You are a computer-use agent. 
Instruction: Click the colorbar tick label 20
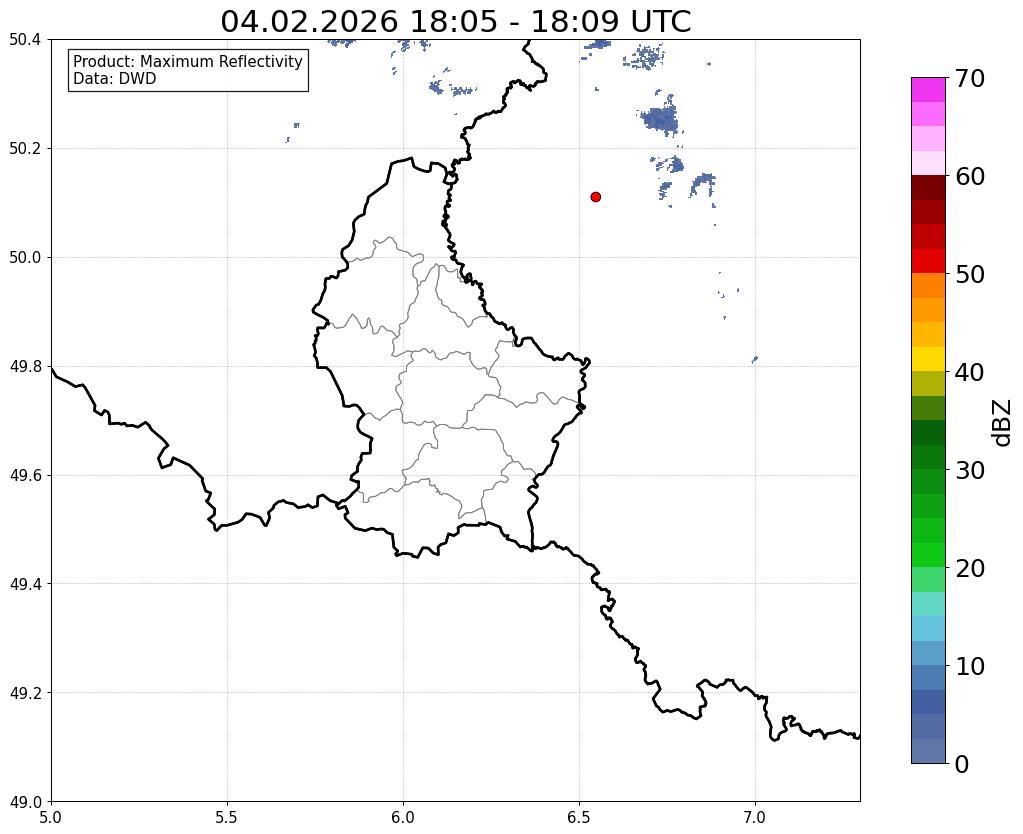[970, 568]
